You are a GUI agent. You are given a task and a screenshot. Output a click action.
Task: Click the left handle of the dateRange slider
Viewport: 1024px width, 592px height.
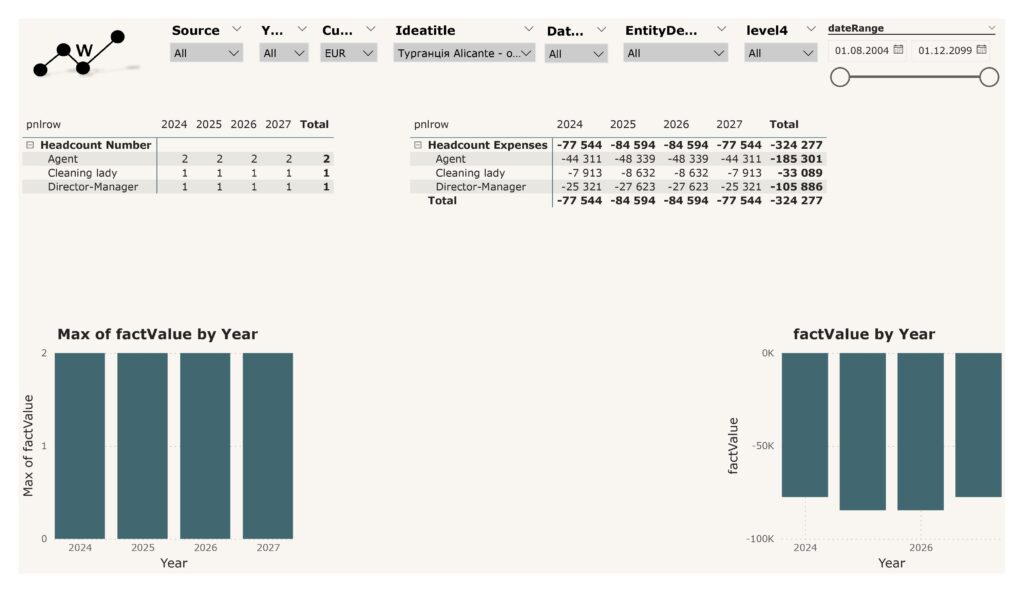(x=840, y=77)
